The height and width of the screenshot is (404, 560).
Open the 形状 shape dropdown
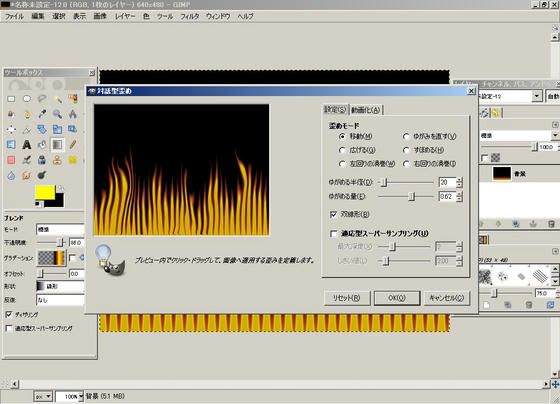pyautogui.click(x=60, y=286)
